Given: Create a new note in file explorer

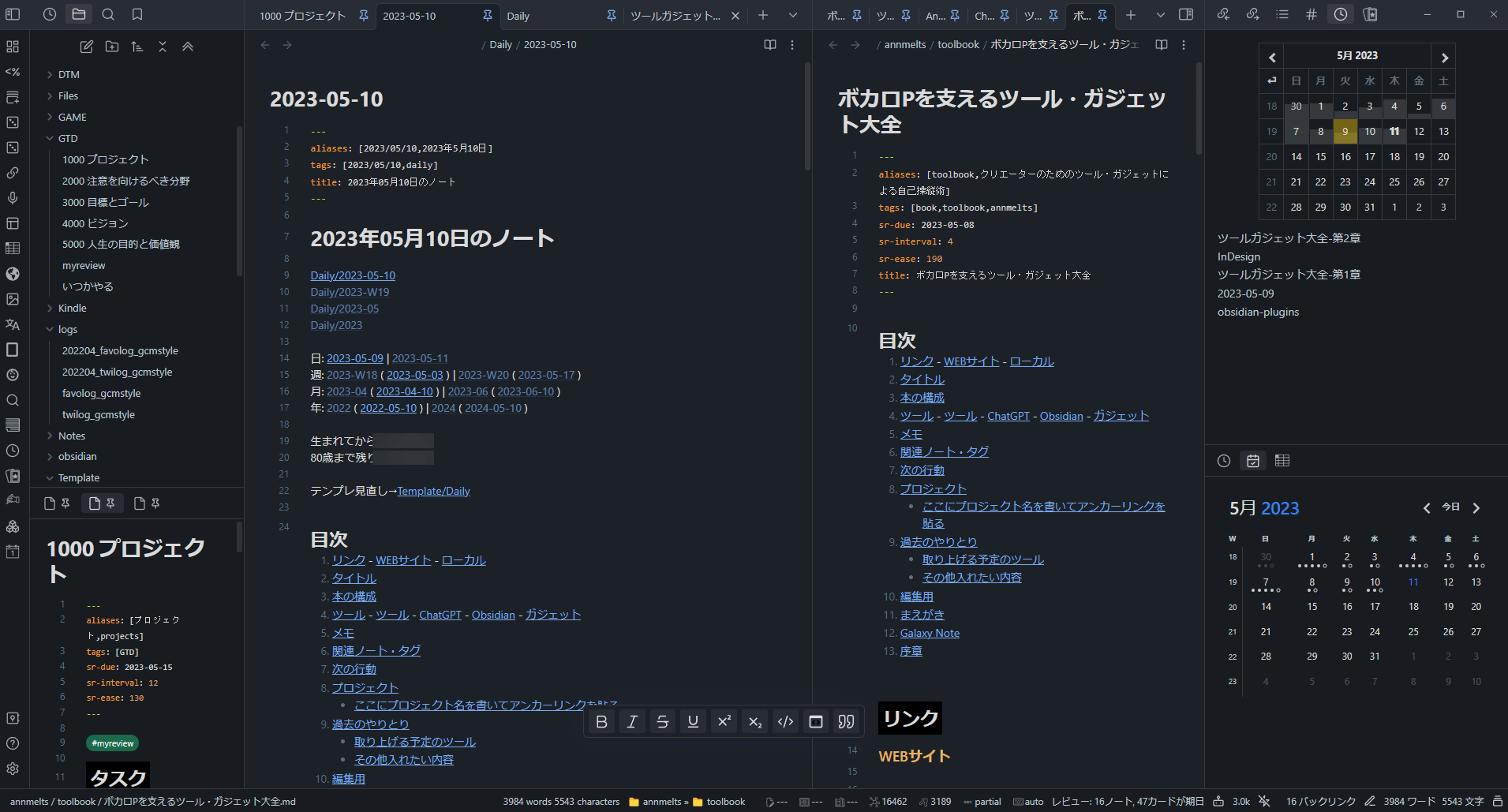Looking at the screenshot, I should [x=87, y=47].
